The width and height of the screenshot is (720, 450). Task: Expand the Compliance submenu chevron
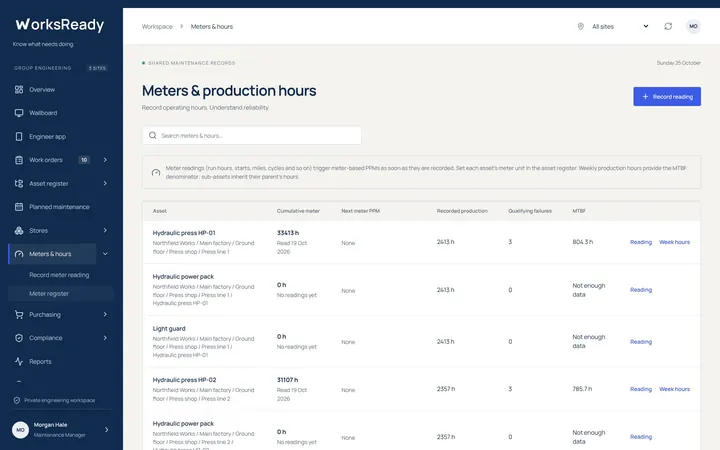coord(105,338)
